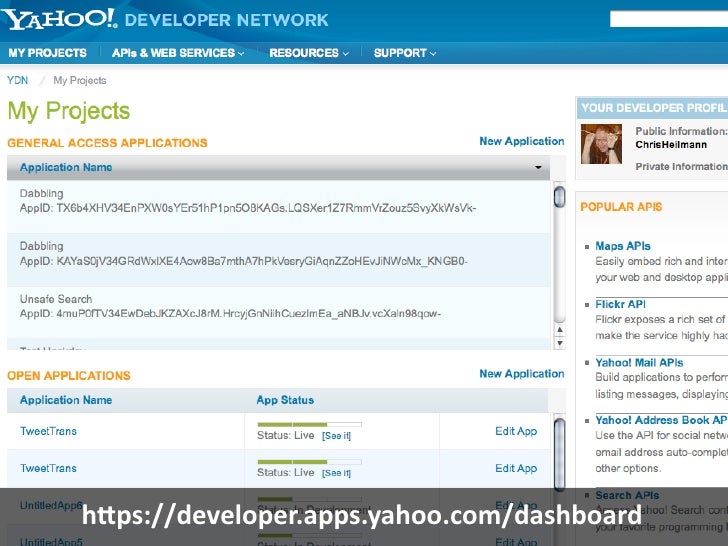The height and width of the screenshot is (546, 728).
Task: Click See it link for first TweetTrans
Action: pyautogui.click(x=336, y=436)
